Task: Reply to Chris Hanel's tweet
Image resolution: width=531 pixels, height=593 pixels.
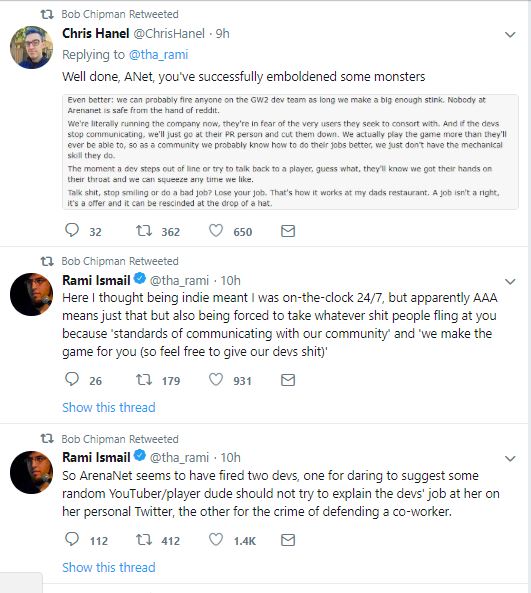Action: [72, 230]
